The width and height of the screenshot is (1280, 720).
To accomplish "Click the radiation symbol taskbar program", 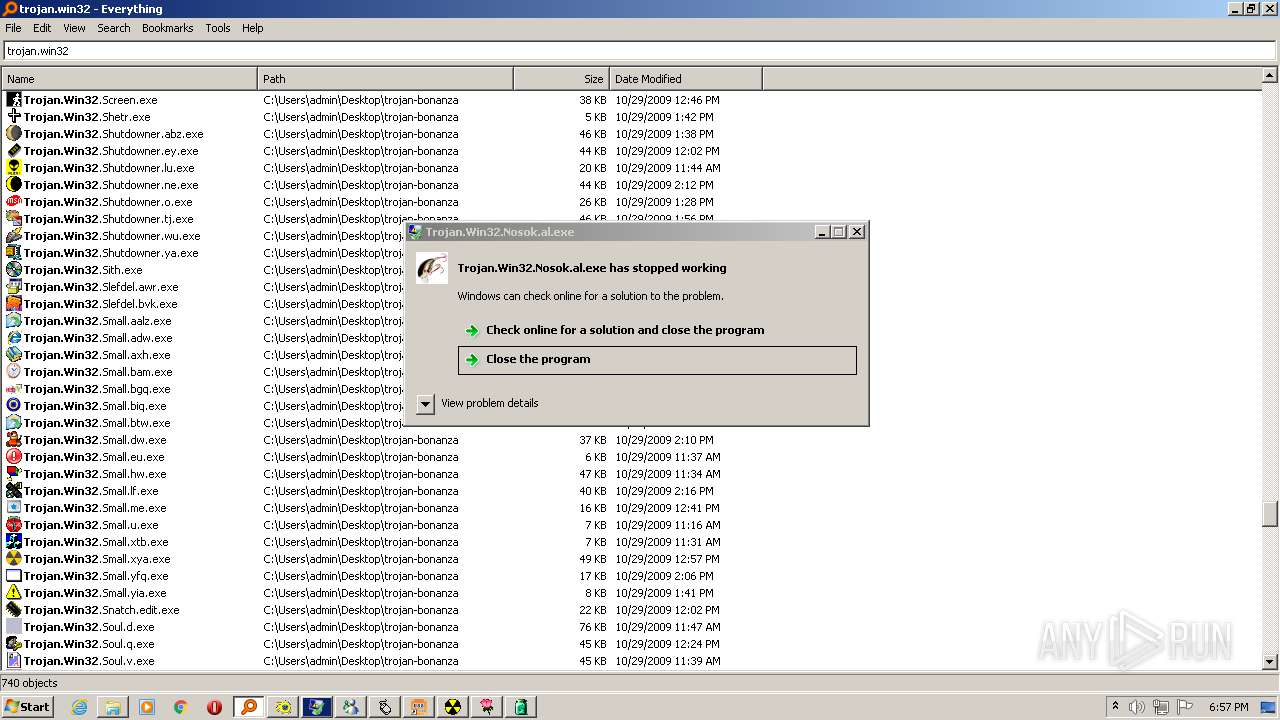I will 453,707.
